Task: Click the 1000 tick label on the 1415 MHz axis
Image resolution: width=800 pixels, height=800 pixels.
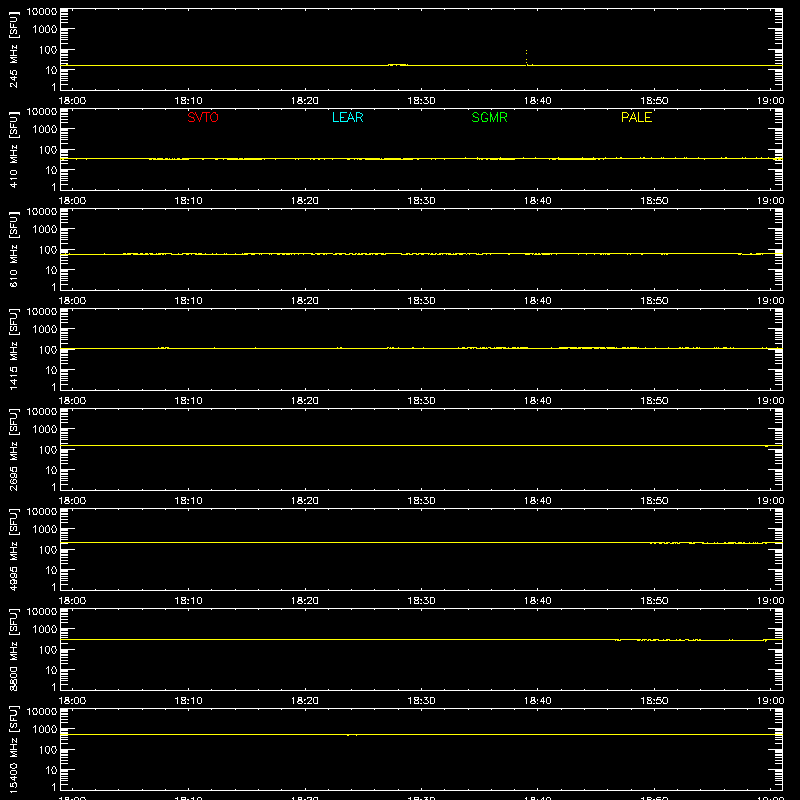Action: click(45, 329)
